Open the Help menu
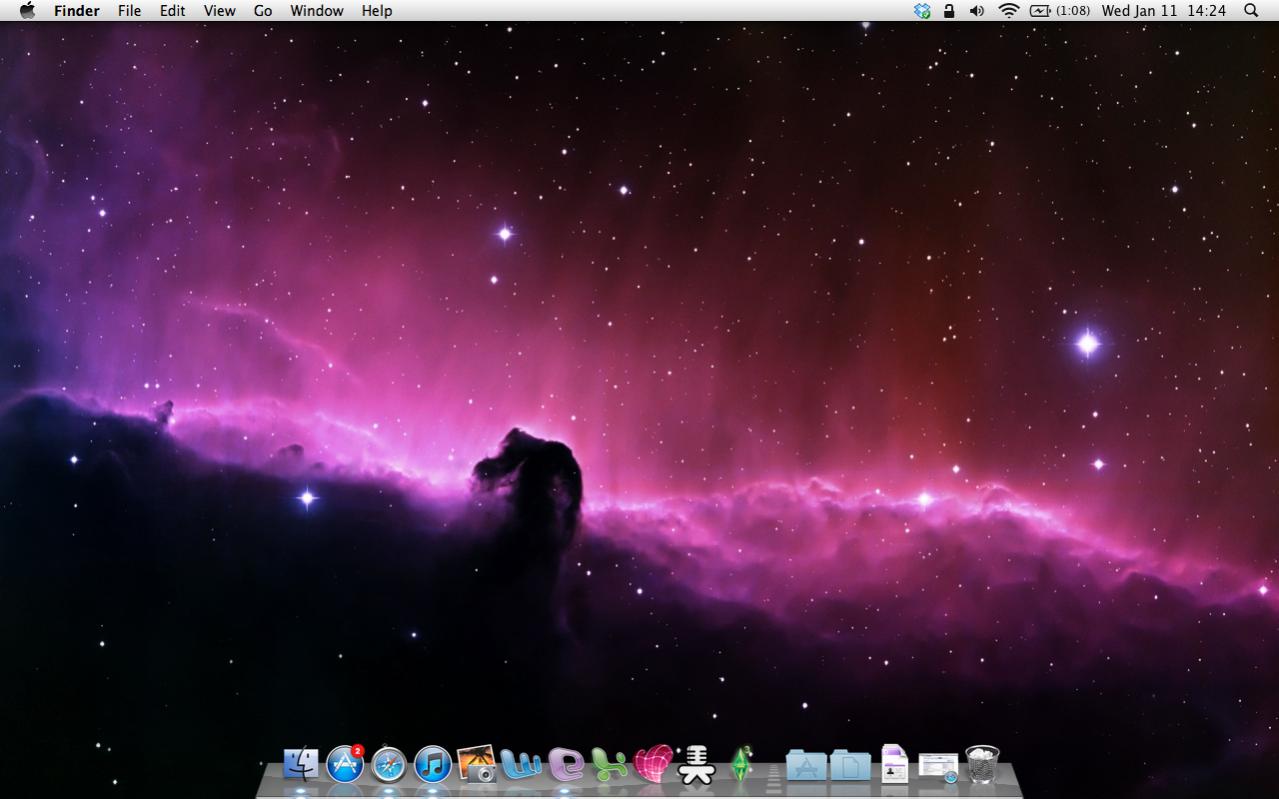This screenshot has height=799, width=1279. coord(377,11)
